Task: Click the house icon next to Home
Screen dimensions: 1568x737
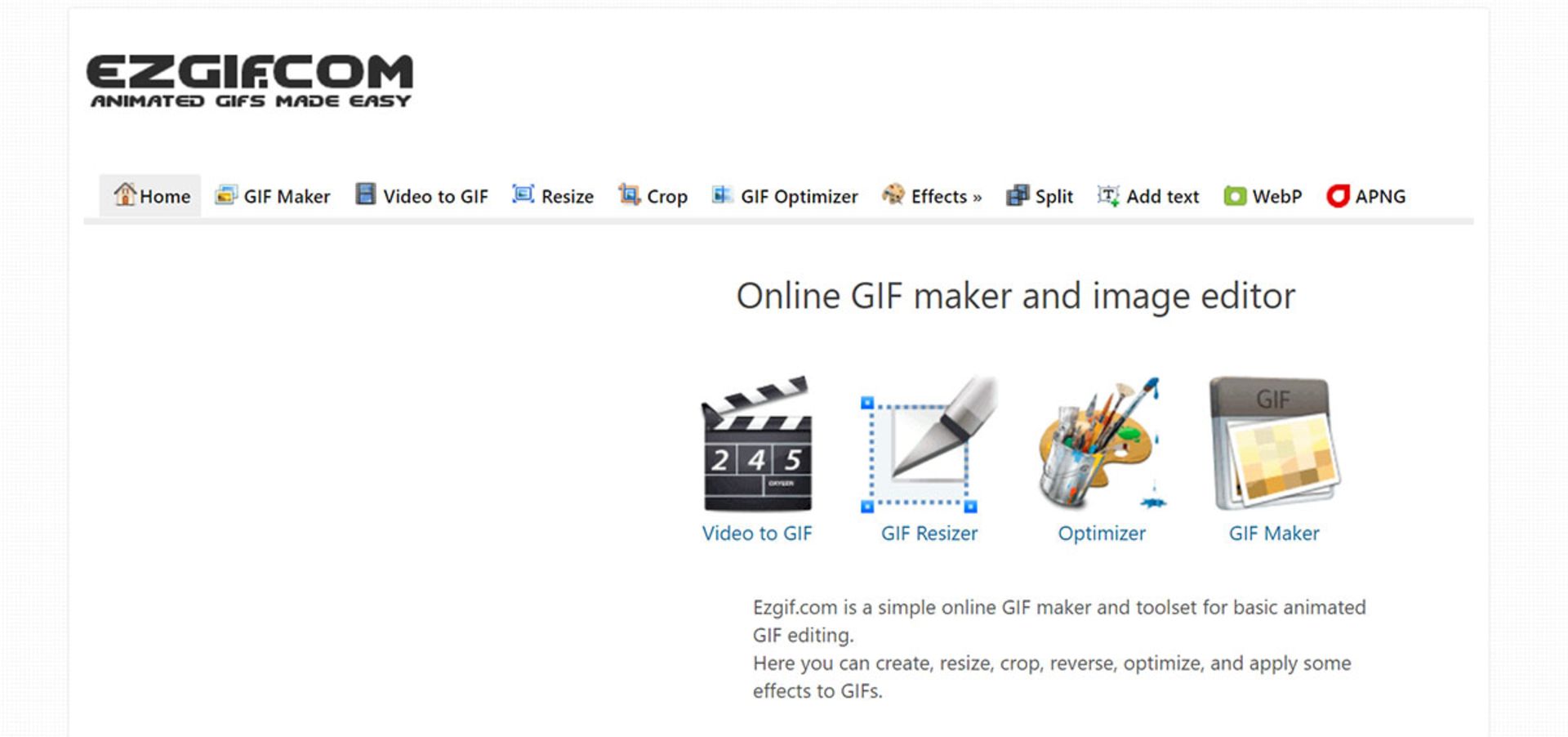Action: [x=124, y=194]
